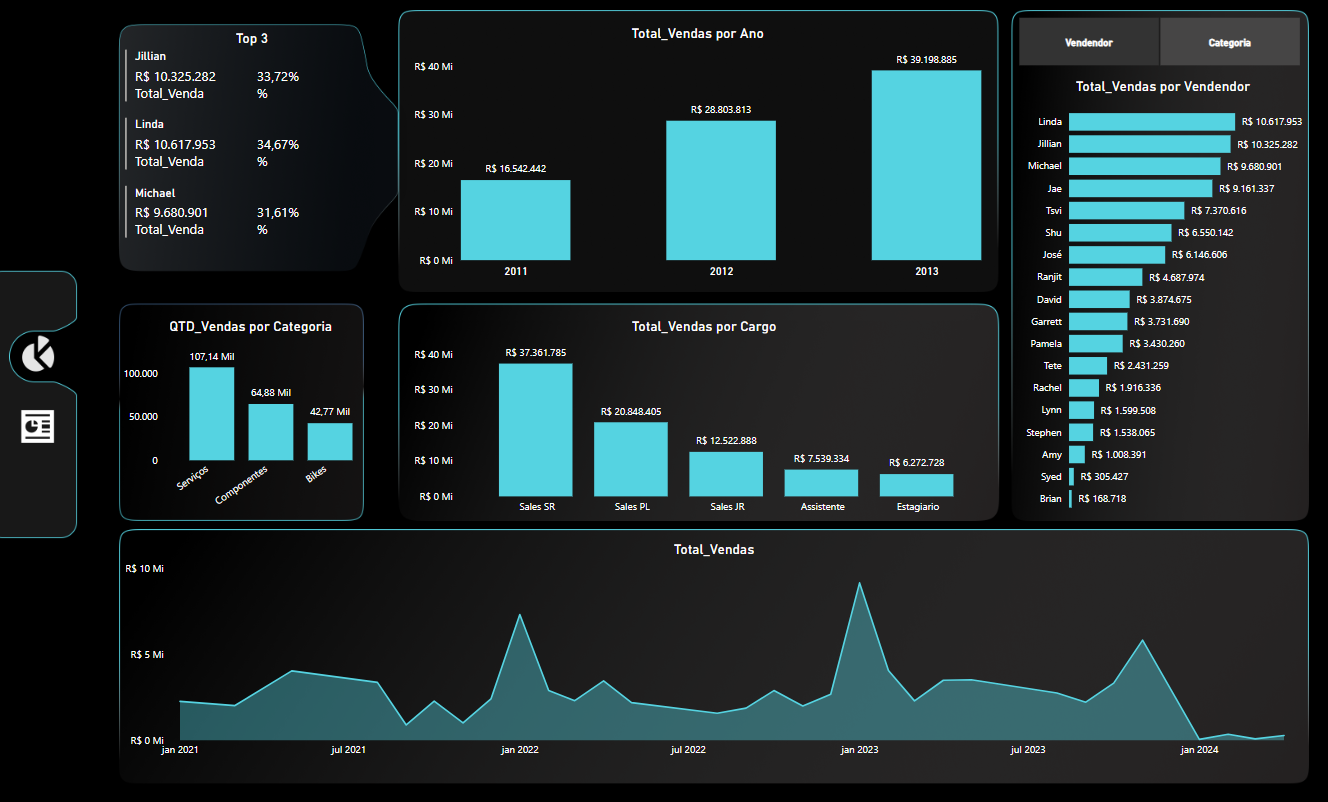
Task: Click Michael's name in the Top 3 card
Action: coord(155,193)
